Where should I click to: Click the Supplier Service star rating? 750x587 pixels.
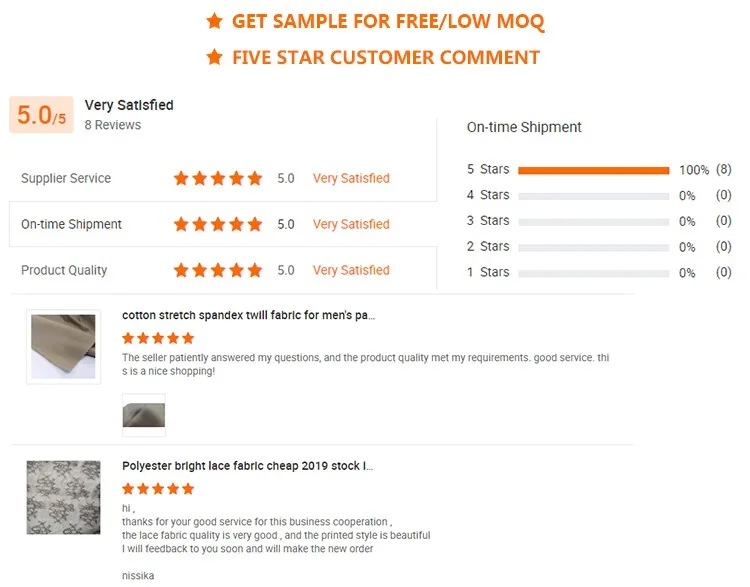pyautogui.click(x=218, y=178)
